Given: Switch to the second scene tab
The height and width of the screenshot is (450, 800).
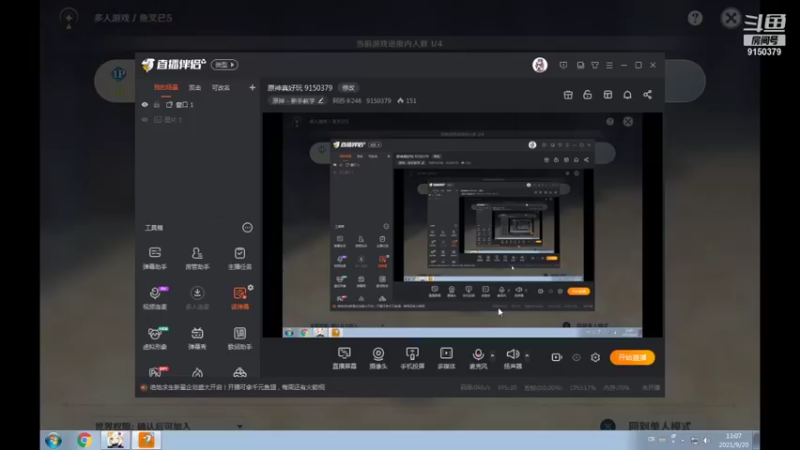Looking at the screenshot, I should pyautogui.click(x=195, y=88).
